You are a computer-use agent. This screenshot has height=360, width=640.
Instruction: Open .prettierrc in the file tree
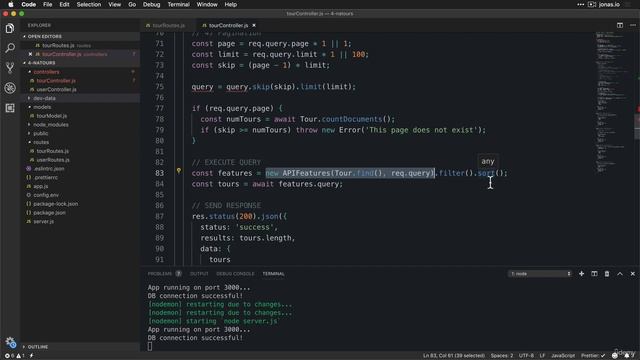click(46, 178)
